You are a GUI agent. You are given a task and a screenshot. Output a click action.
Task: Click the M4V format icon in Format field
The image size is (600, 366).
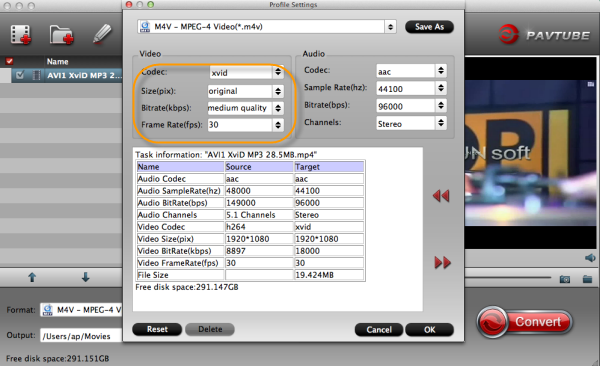[x=47, y=310]
